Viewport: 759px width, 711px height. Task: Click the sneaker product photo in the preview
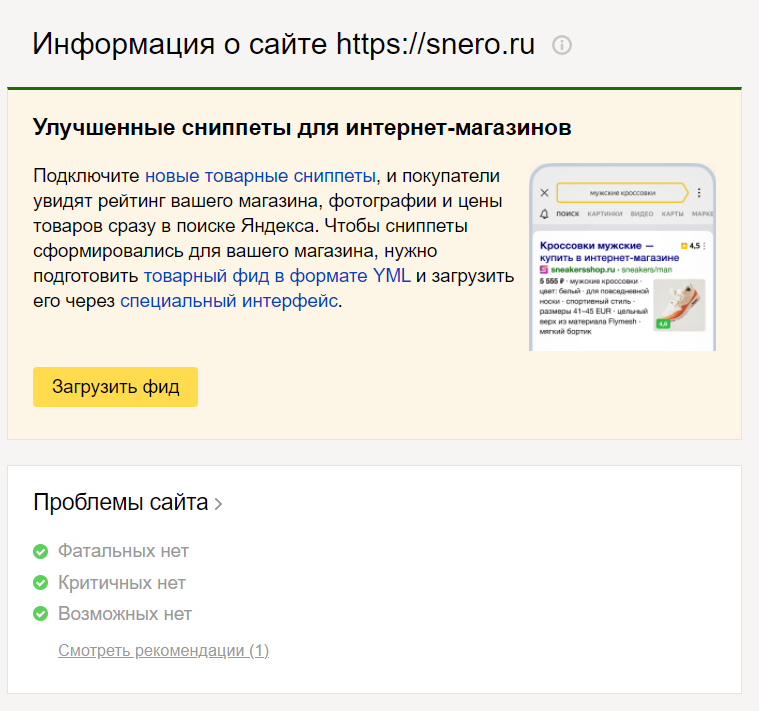coord(679,304)
